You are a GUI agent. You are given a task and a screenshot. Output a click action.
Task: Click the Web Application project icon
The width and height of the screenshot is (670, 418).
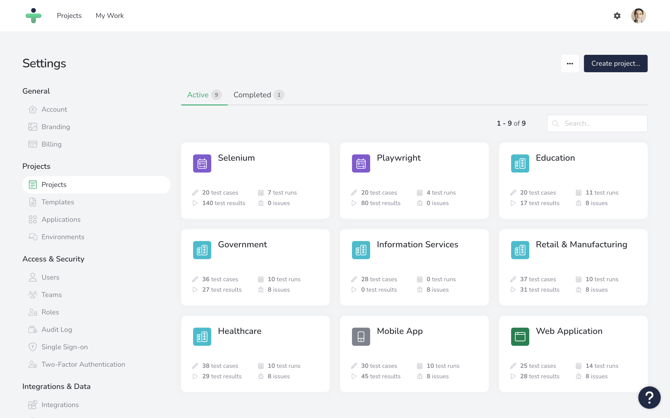[520, 337]
